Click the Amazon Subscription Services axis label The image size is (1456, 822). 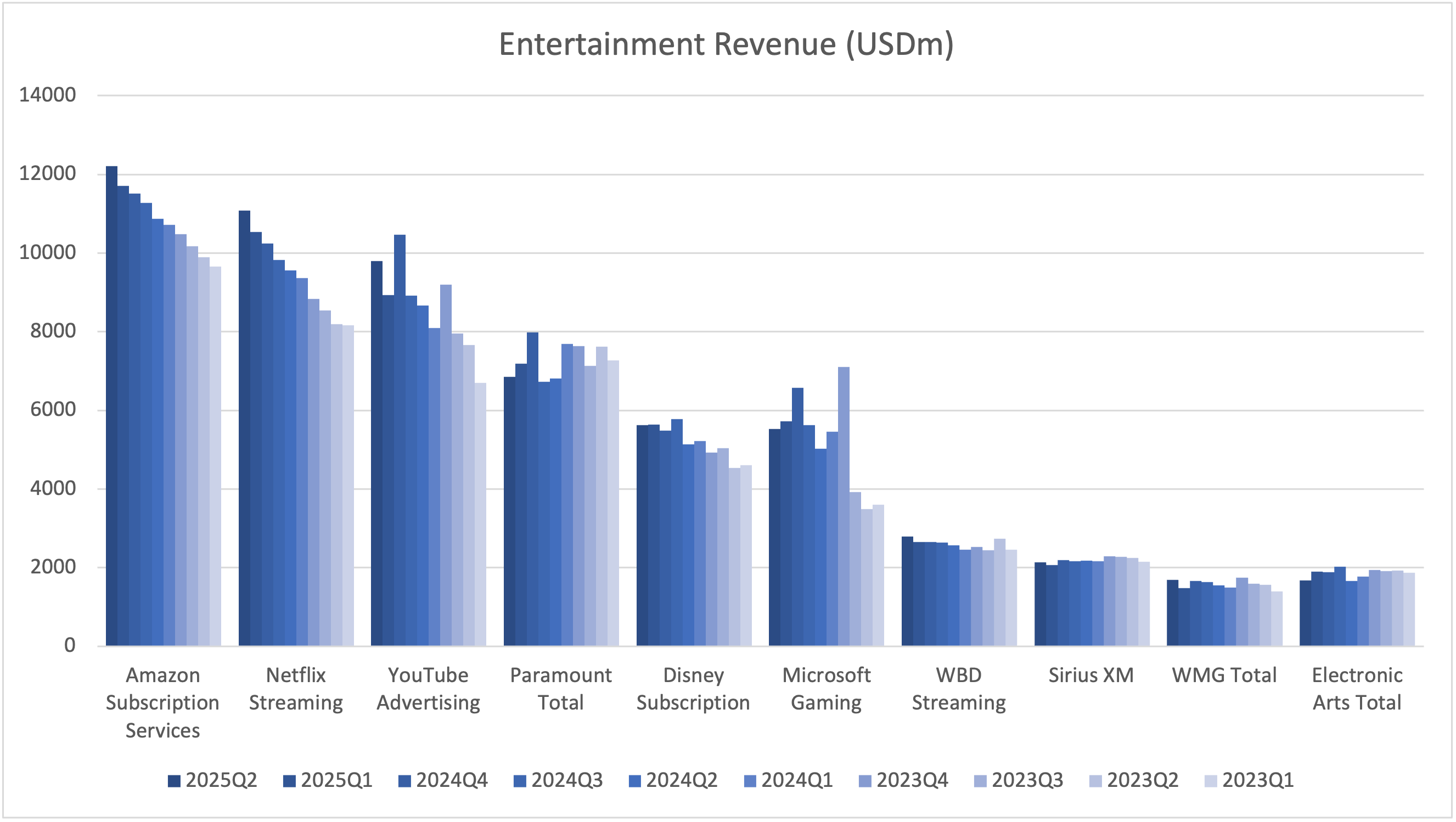(163, 703)
